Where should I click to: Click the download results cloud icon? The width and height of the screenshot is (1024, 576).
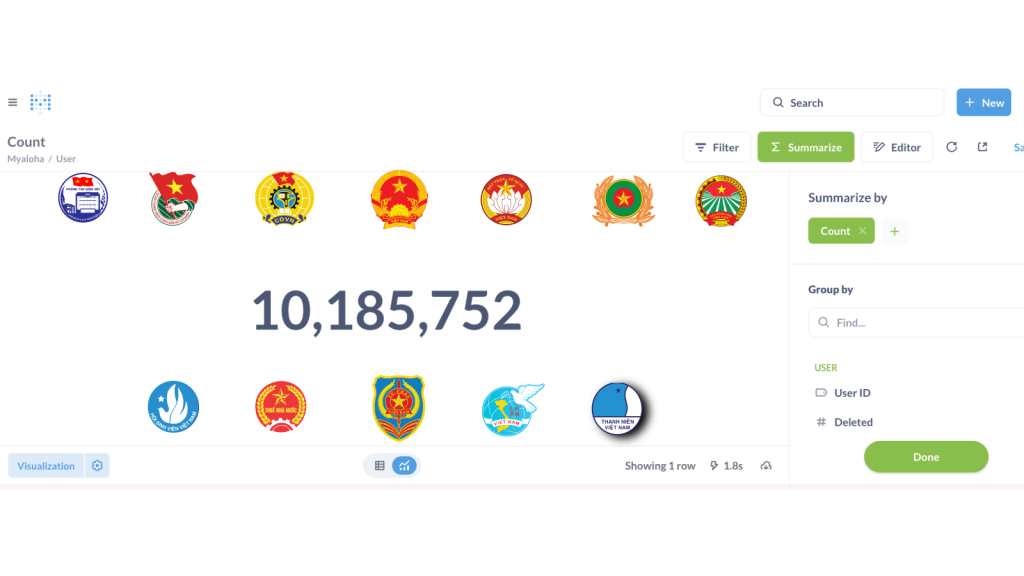(766, 466)
